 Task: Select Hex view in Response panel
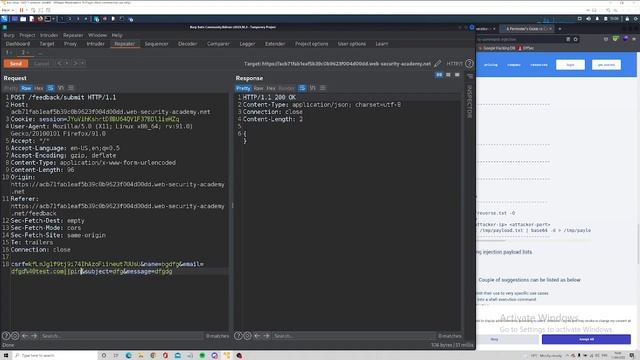coord(271,88)
